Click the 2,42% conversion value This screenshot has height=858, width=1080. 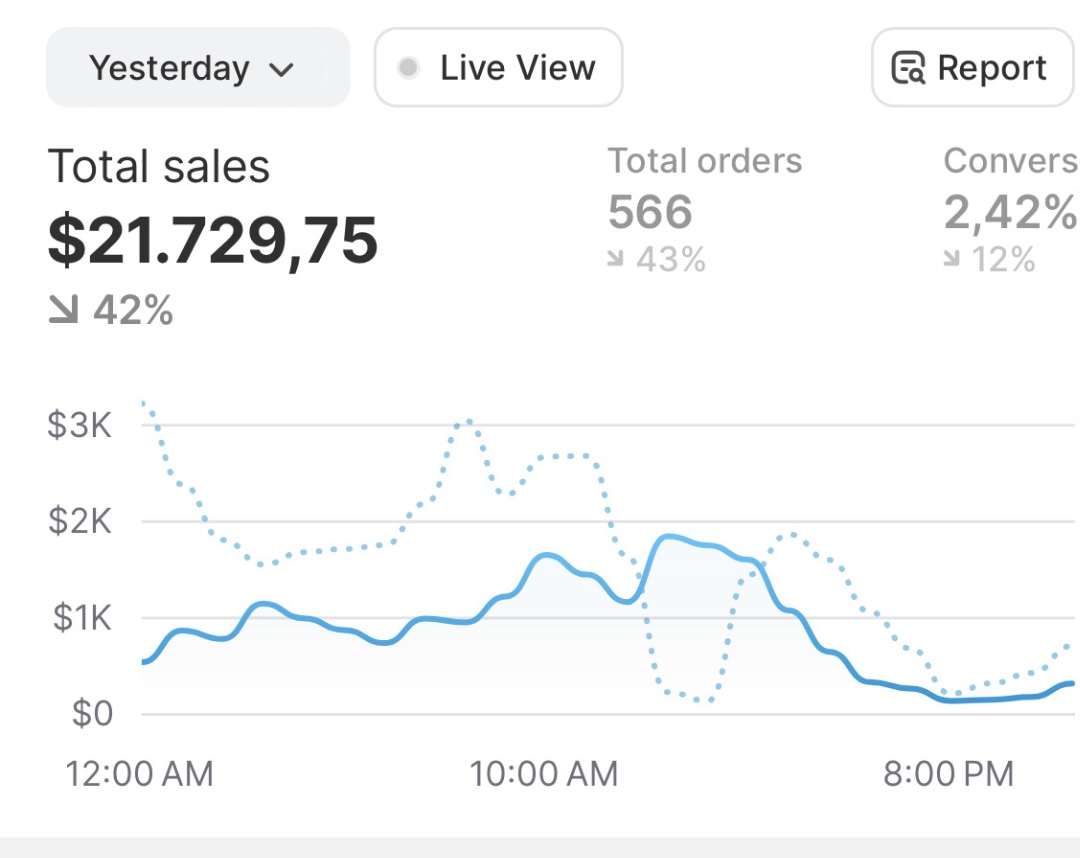point(1010,212)
